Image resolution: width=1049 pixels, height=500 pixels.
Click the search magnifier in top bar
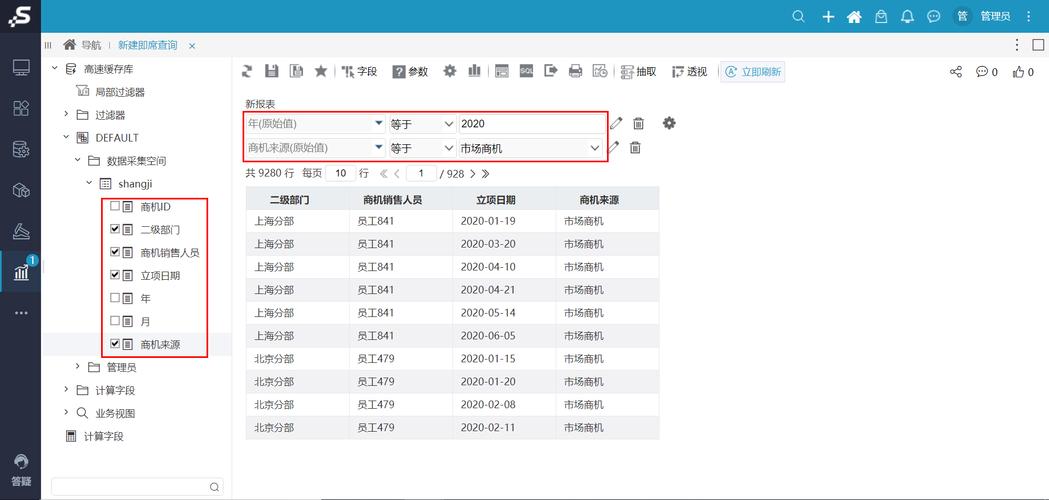[x=798, y=17]
